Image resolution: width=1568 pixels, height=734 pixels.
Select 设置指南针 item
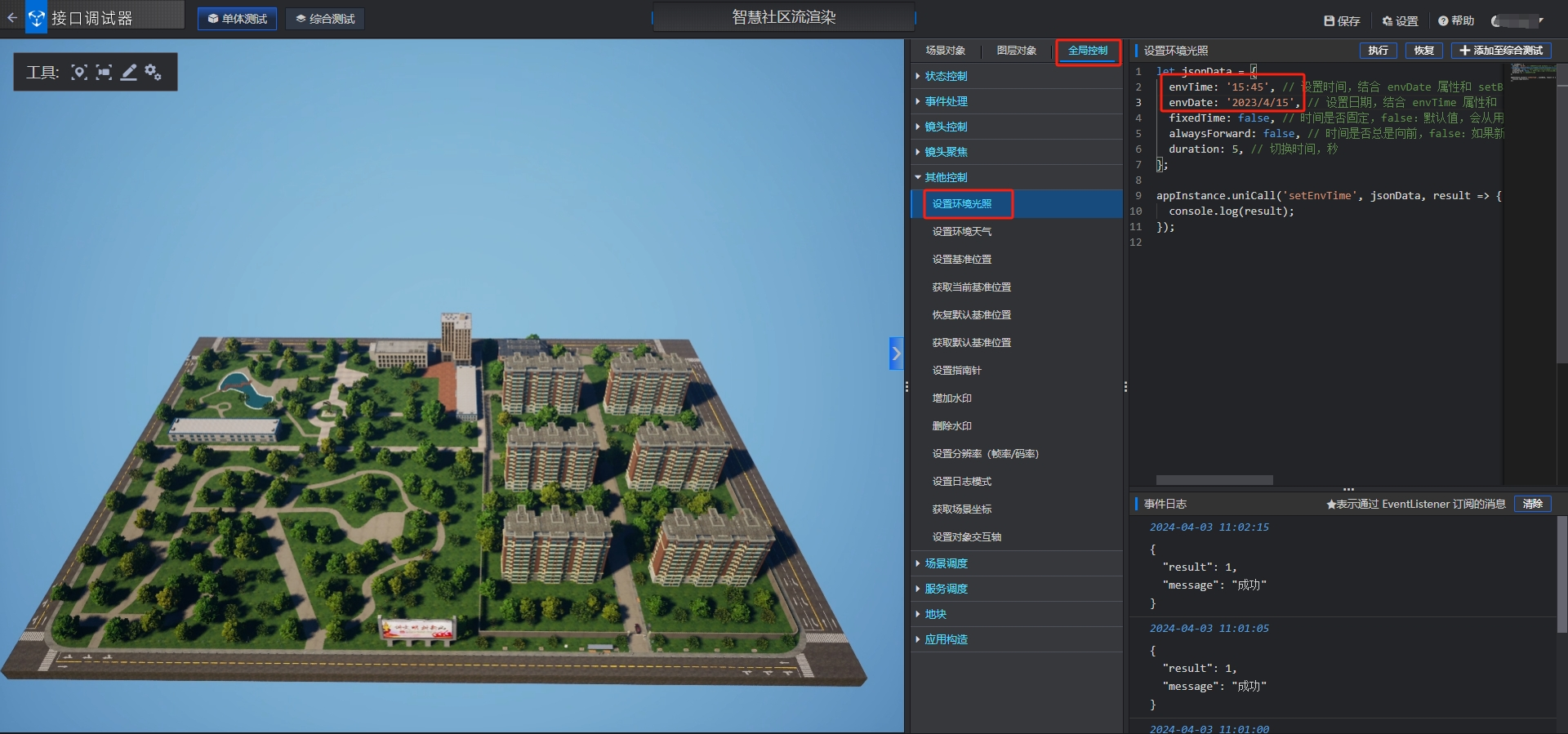[1017, 371]
